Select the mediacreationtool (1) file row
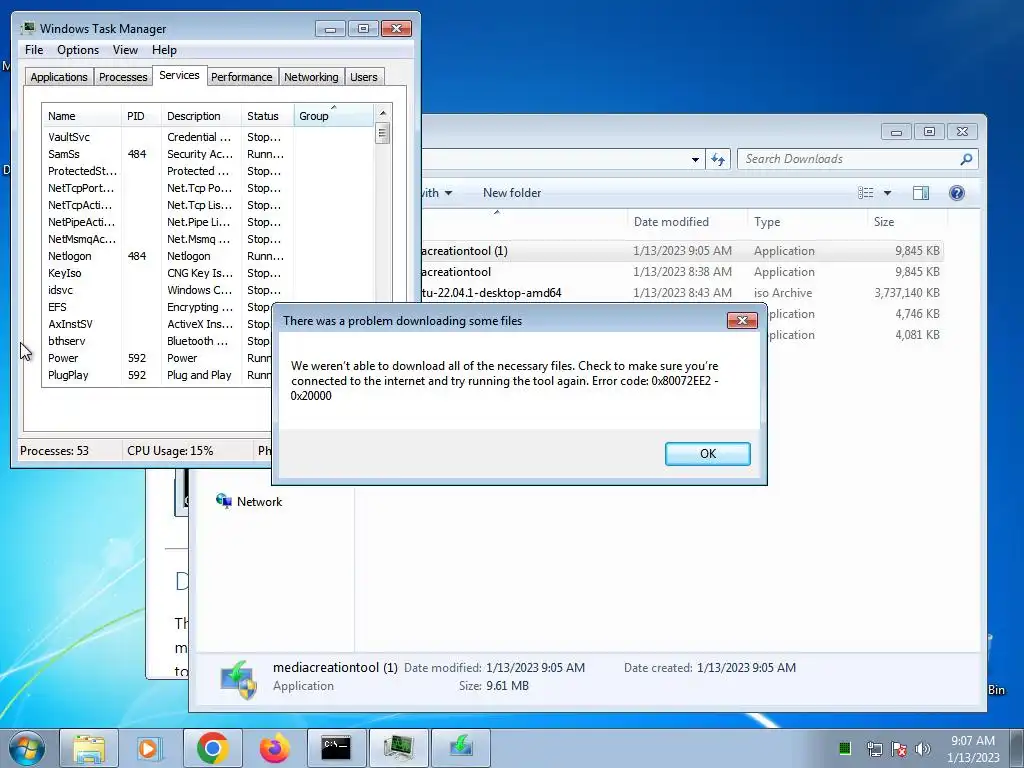Image resolution: width=1024 pixels, height=768 pixels. [682, 251]
